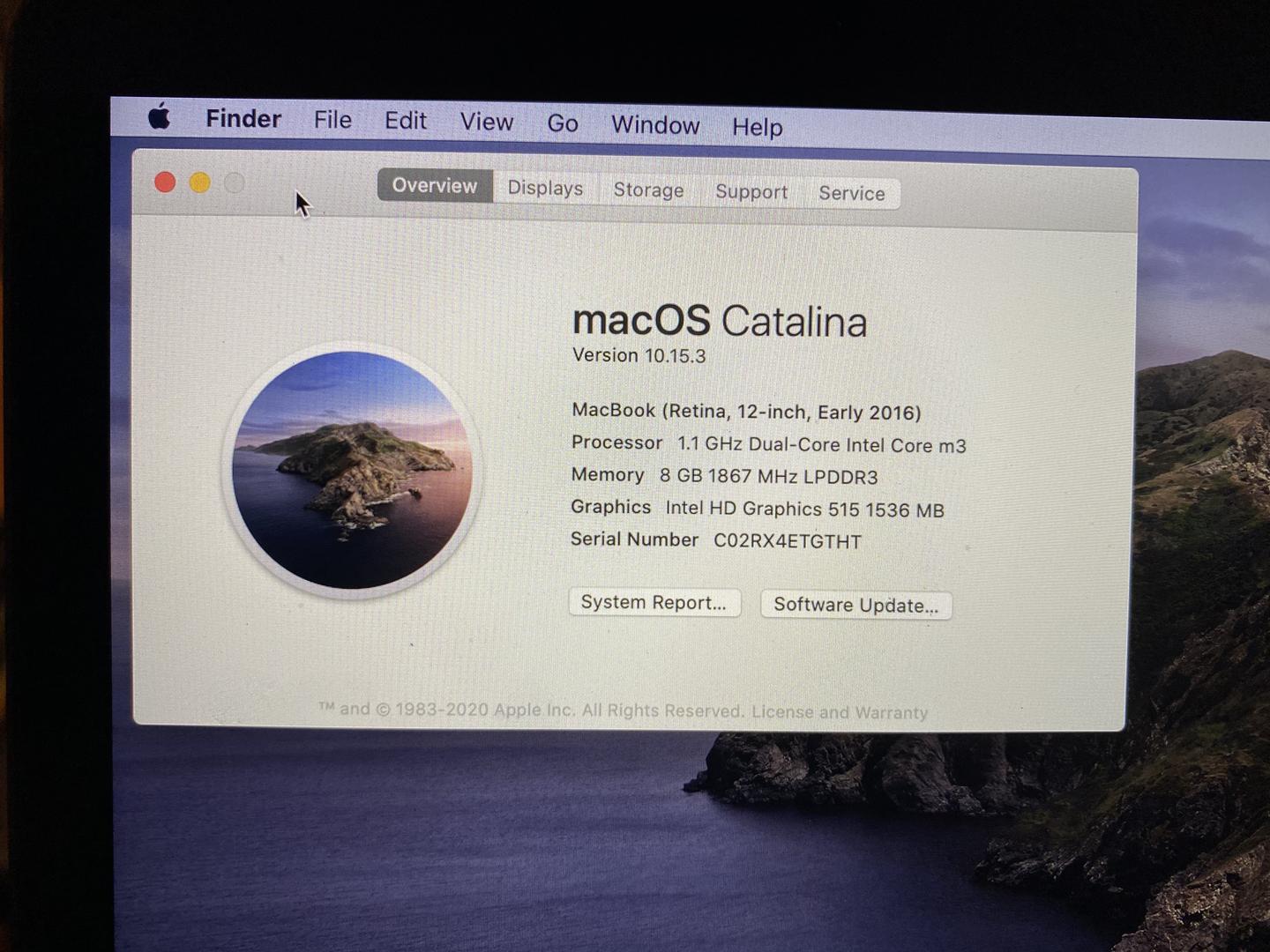The width and height of the screenshot is (1270, 952).
Task: Open the Help menu
Action: tap(757, 128)
